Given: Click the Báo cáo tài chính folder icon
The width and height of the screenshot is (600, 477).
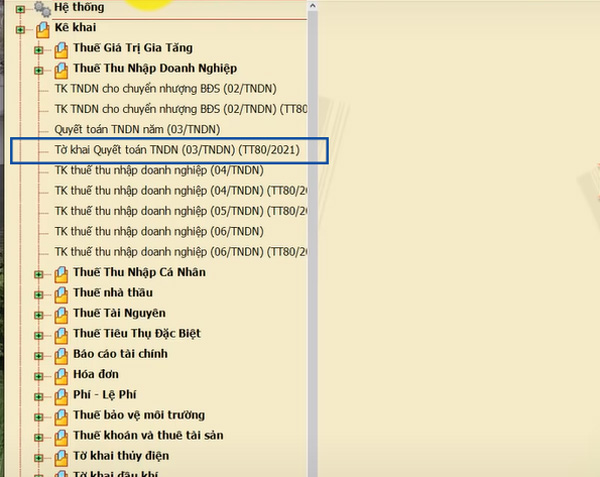Looking at the screenshot, I should (x=60, y=354).
